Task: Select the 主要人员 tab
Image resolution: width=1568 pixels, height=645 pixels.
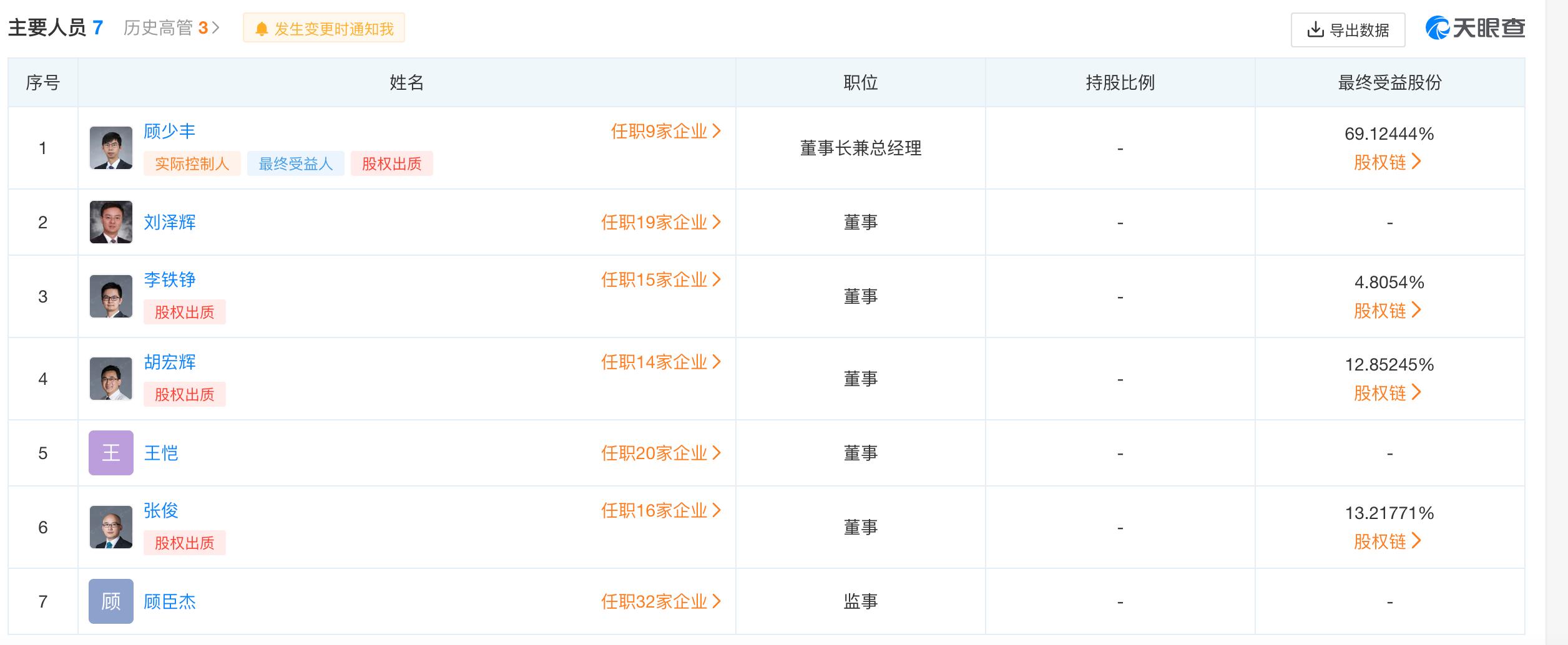Action: 55,28
